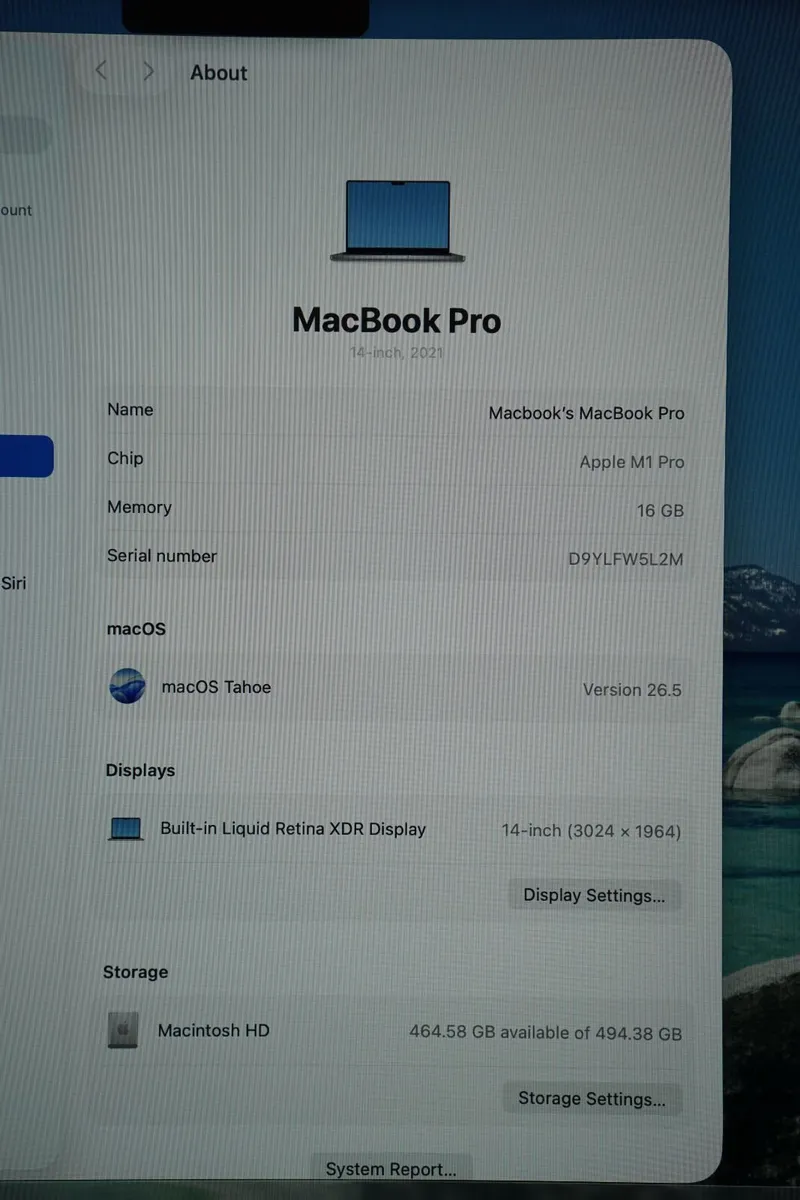The width and height of the screenshot is (800, 1200).
Task: Click the 'Storage' section header
Action: [x=135, y=972]
